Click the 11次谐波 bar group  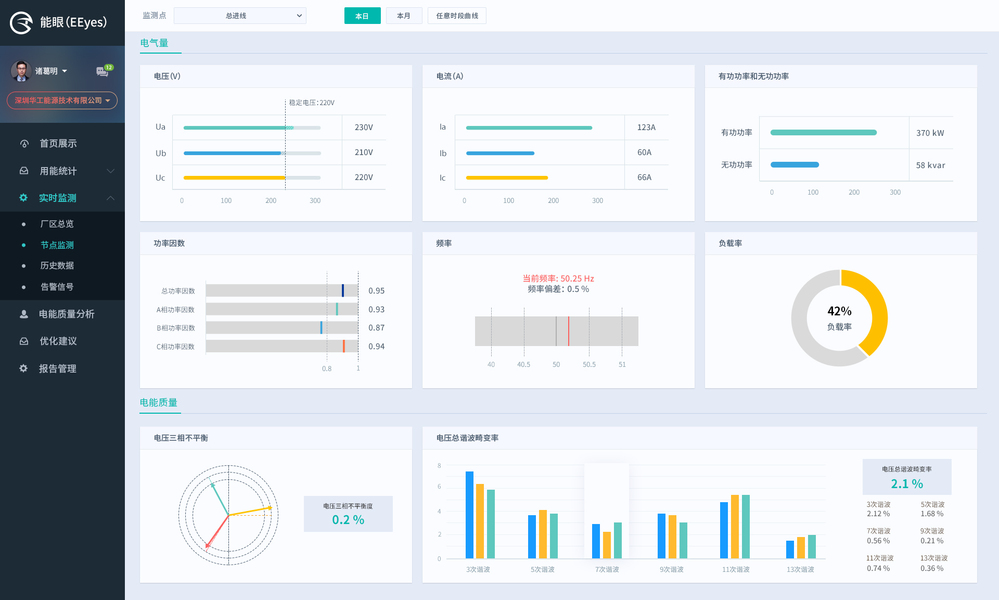tap(735, 526)
